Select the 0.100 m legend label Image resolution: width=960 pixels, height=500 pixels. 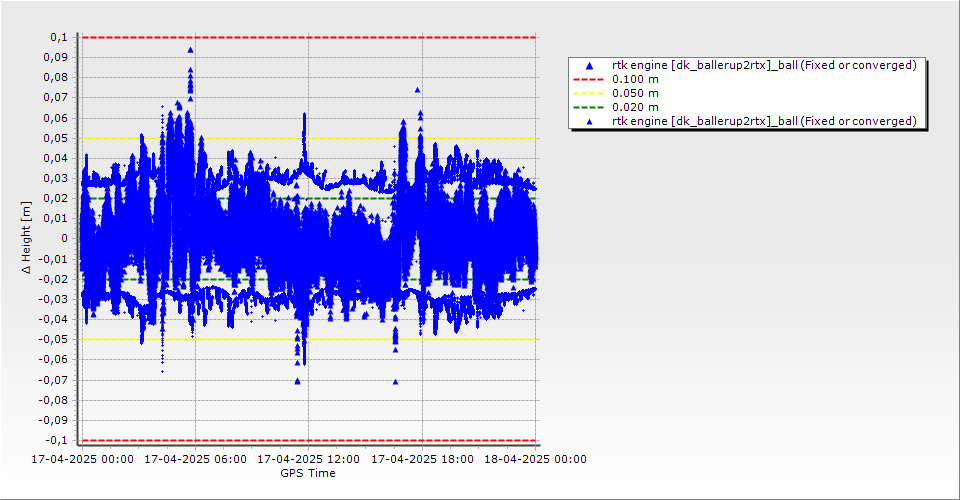[x=635, y=79]
